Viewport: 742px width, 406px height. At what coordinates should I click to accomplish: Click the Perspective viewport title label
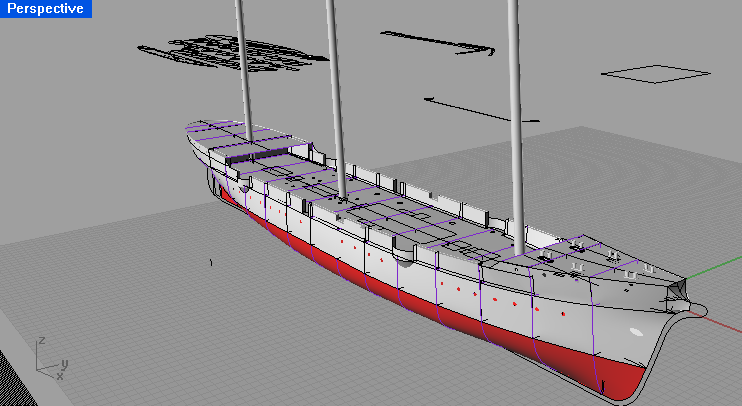pos(45,8)
